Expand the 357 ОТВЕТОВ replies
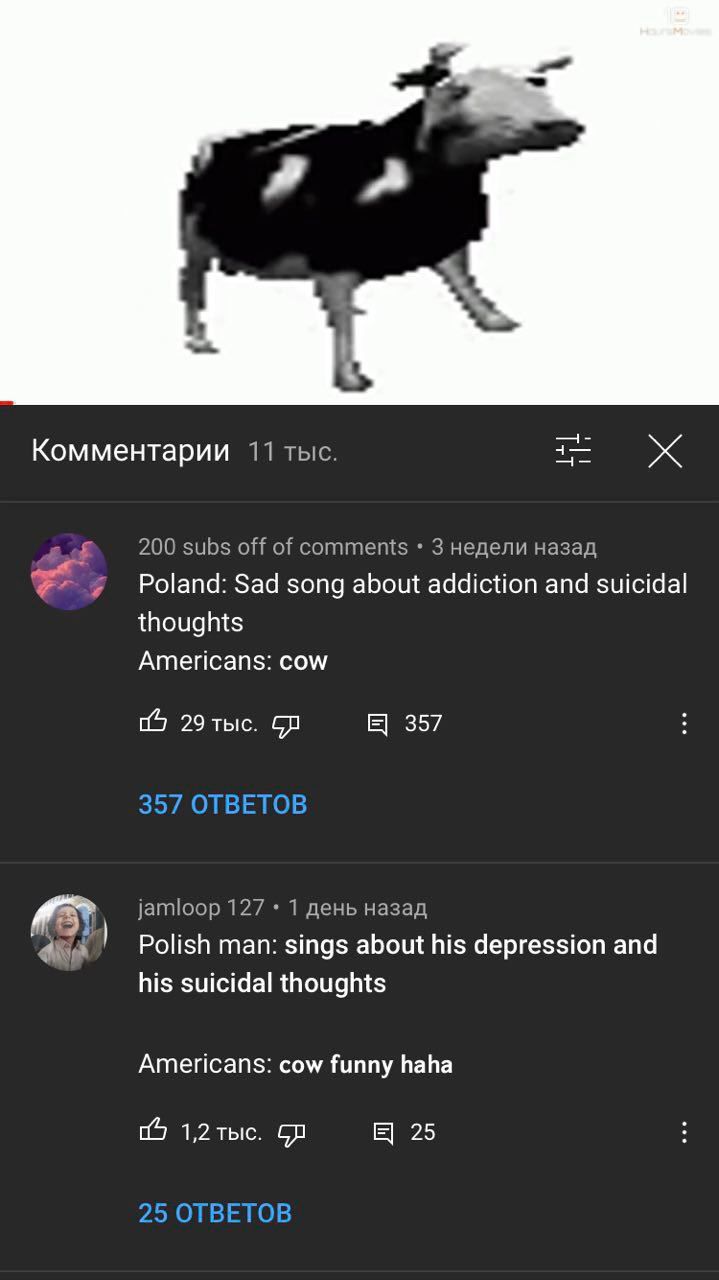Image resolution: width=719 pixels, height=1280 pixels. point(222,805)
